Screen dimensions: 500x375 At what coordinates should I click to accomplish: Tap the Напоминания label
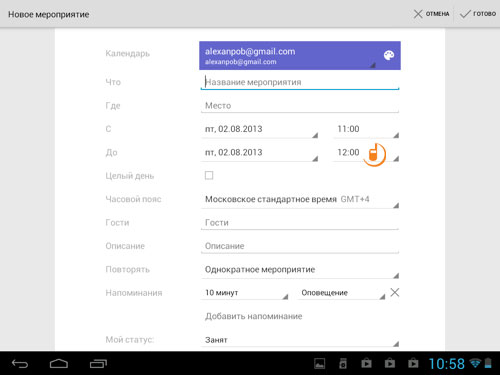point(134,293)
